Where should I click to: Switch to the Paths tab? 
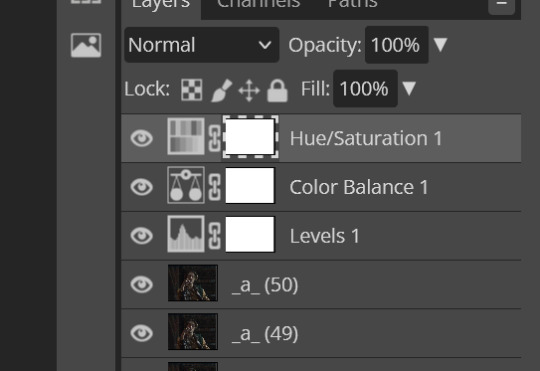click(x=353, y=4)
